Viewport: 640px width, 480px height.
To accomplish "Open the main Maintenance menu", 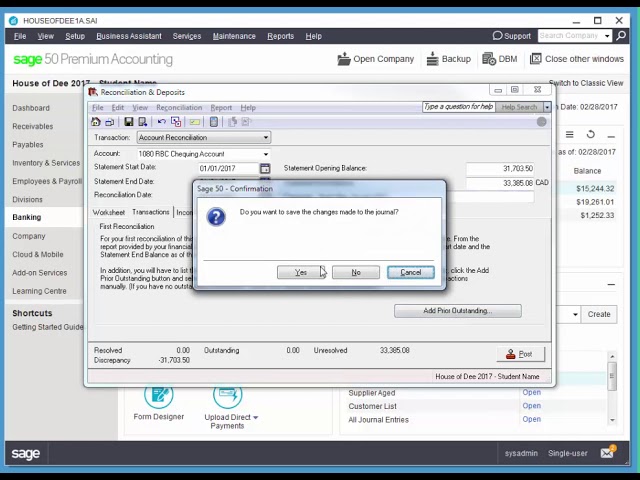I will (234, 36).
